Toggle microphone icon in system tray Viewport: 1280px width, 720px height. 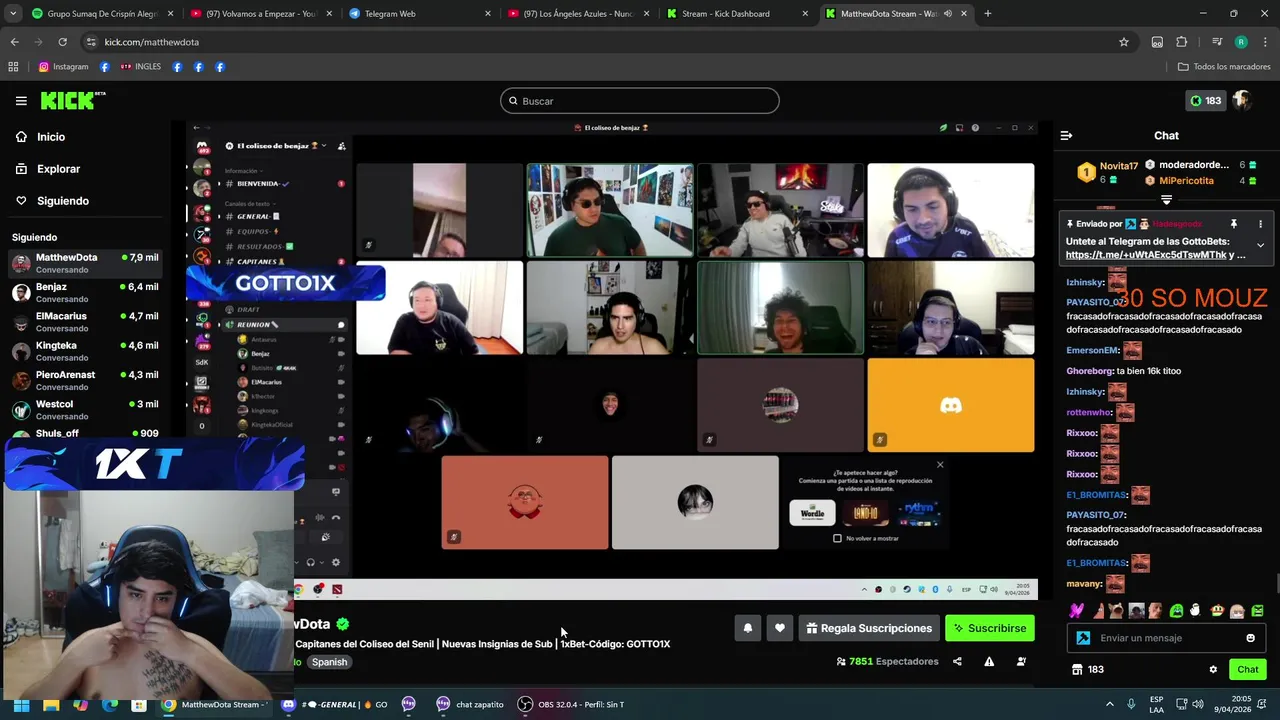click(x=1131, y=704)
